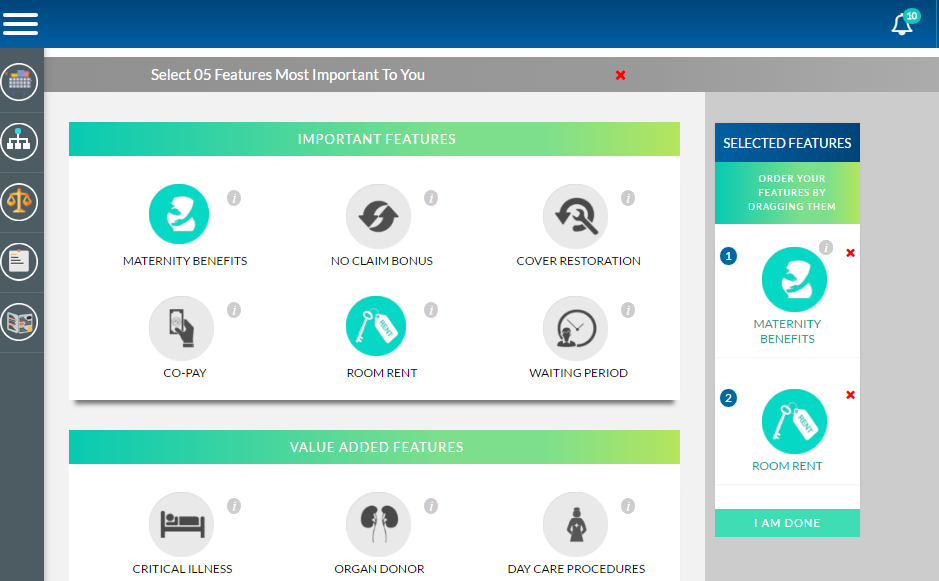The image size is (939, 581).
Task: Select the No Claim Bonus feature
Action: point(378,216)
